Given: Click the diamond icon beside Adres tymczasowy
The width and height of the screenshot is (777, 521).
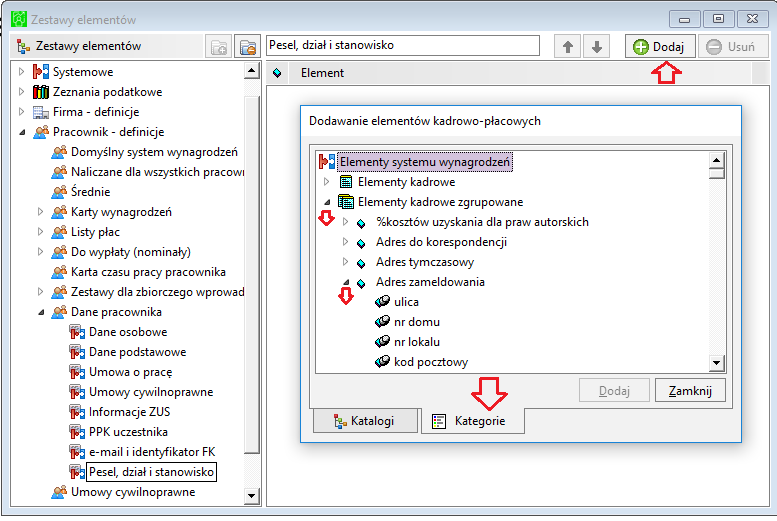Looking at the screenshot, I should pos(361,263).
